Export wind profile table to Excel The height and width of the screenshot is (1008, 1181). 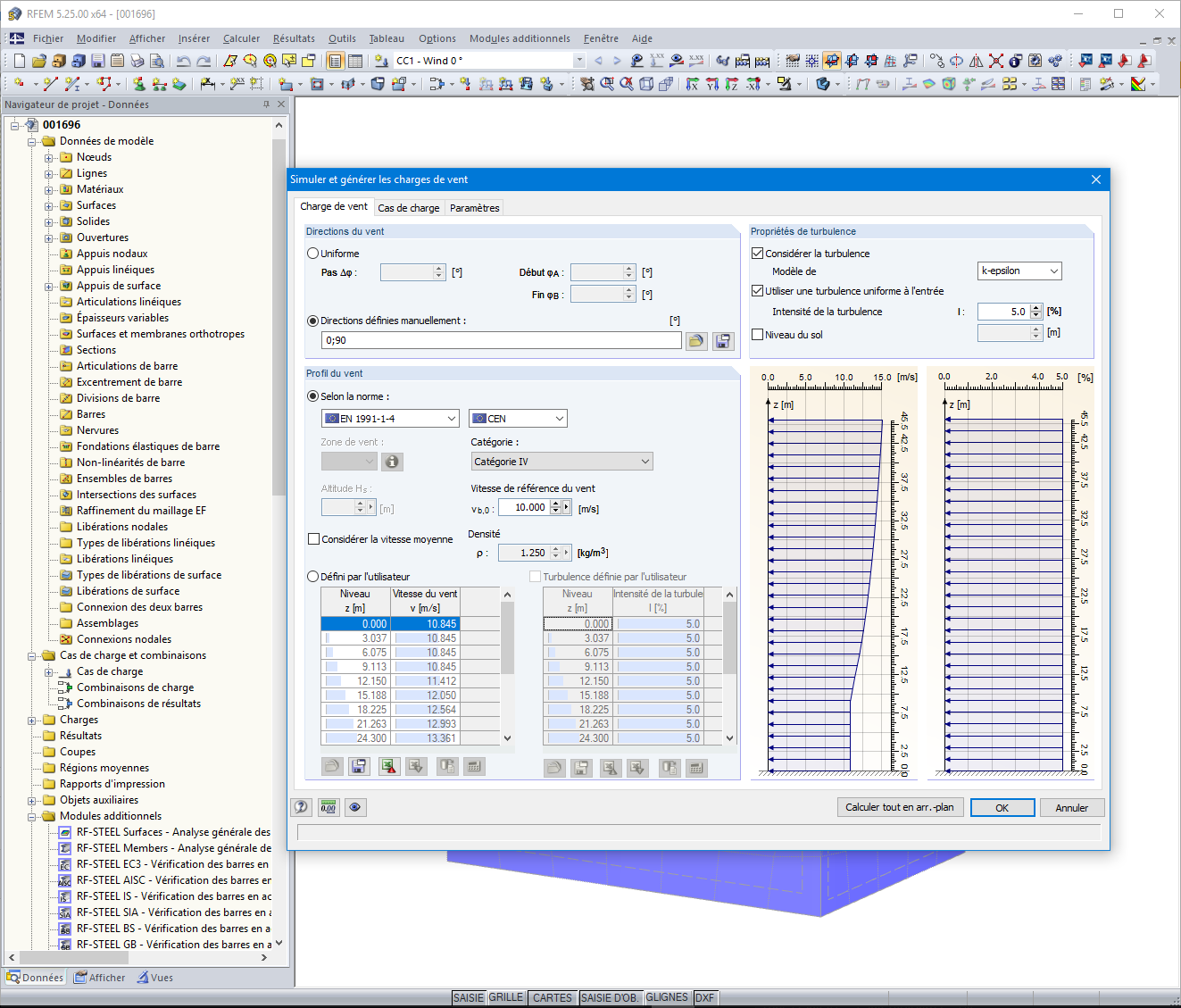(388, 765)
